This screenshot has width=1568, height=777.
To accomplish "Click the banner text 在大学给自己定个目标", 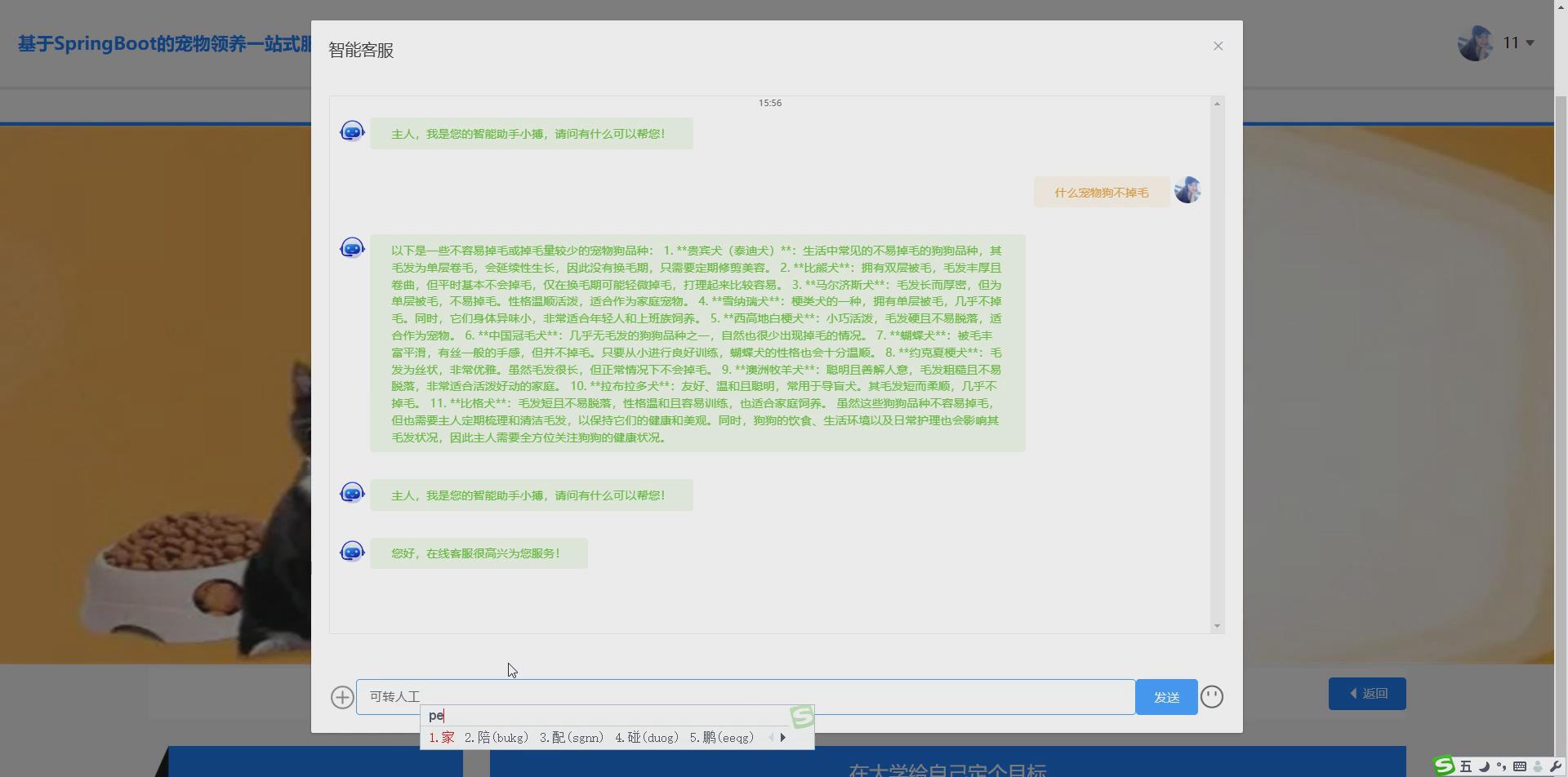I will tap(947, 770).
